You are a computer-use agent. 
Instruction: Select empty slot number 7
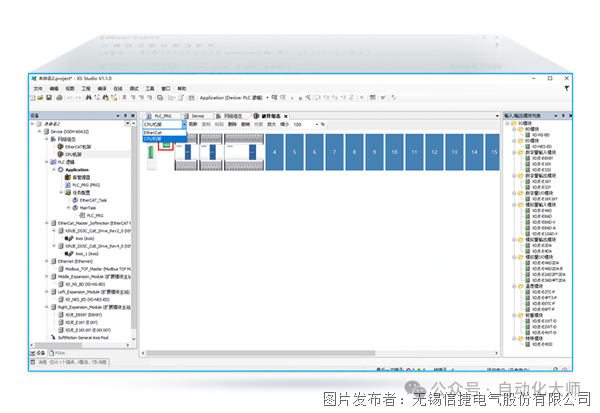pyautogui.click(x=334, y=152)
